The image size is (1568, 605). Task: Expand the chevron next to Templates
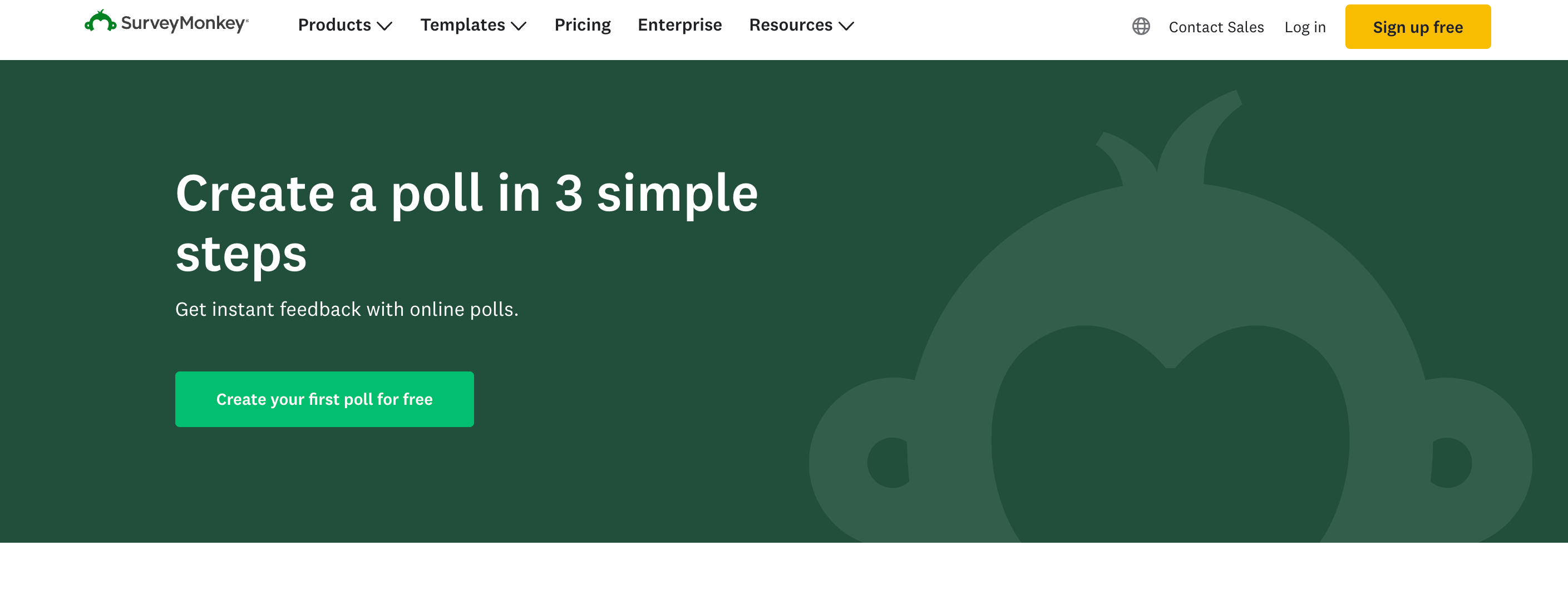point(519,26)
